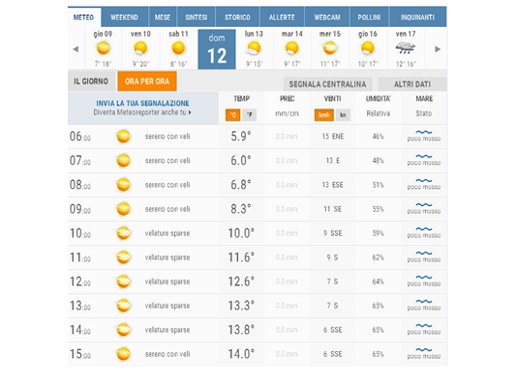
Task: Click the 09:00 sea state wave icon
Action: [x=424, y=205]
